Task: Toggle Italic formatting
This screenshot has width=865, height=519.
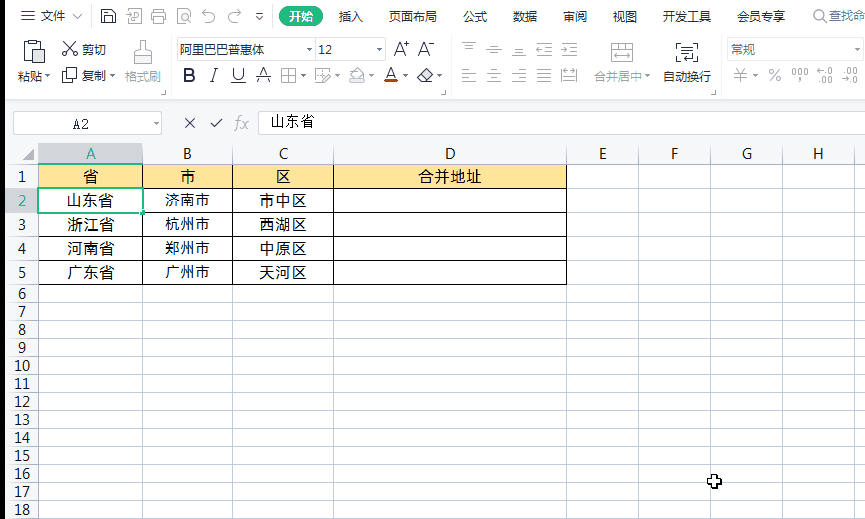Action: [x=214, y=75]
